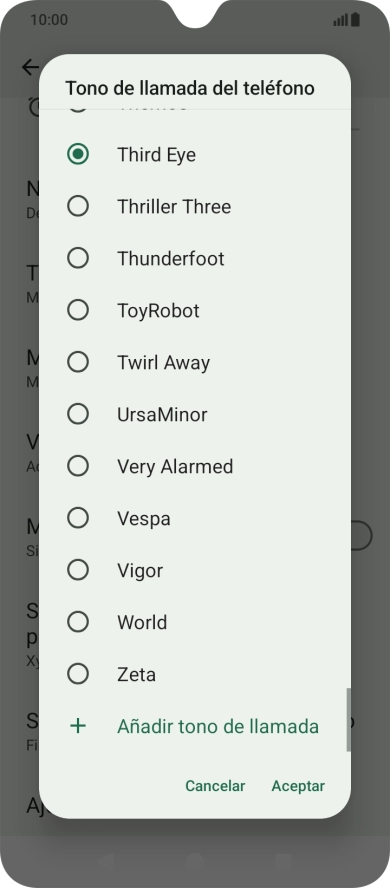This screenshot has width=390, height=888.
Task: Tap the clock time in status bar
Action: (x=49, y=20)
